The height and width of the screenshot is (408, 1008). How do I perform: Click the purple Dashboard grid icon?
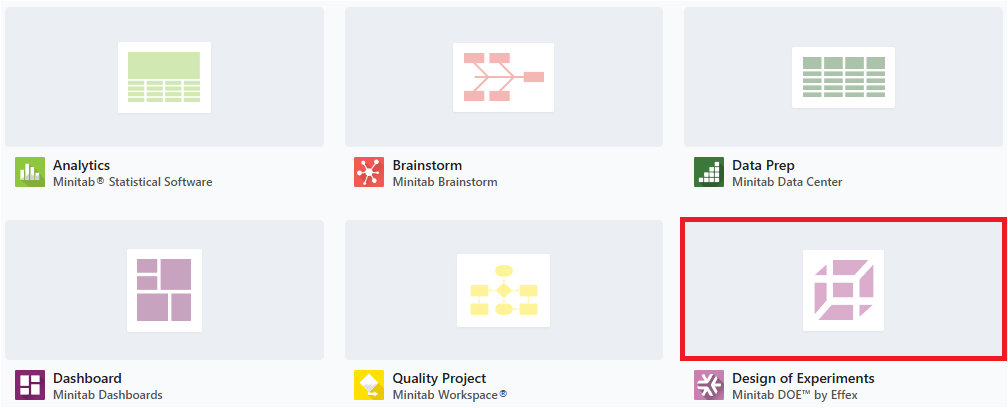(30, 385)
